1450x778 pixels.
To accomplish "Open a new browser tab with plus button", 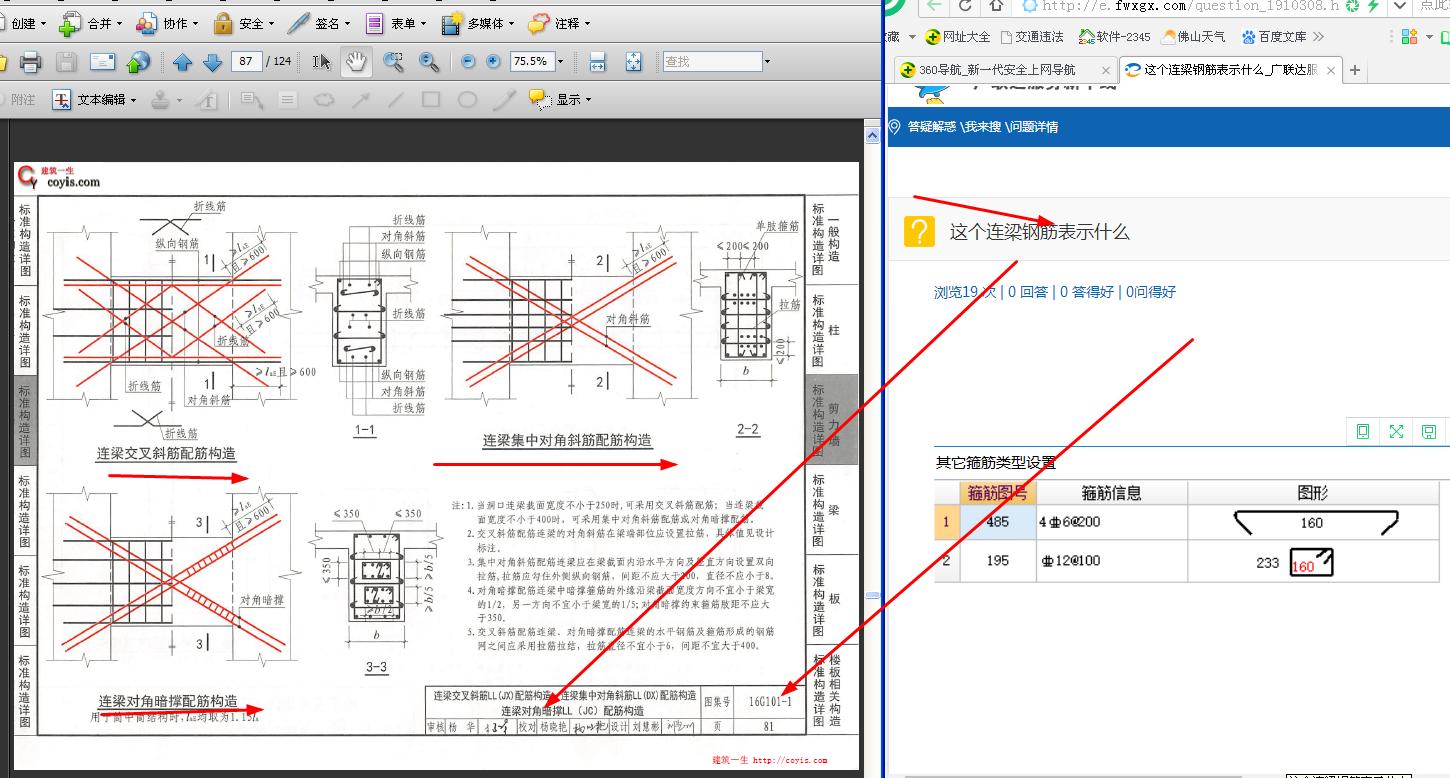I will [x=1355, y=70].
